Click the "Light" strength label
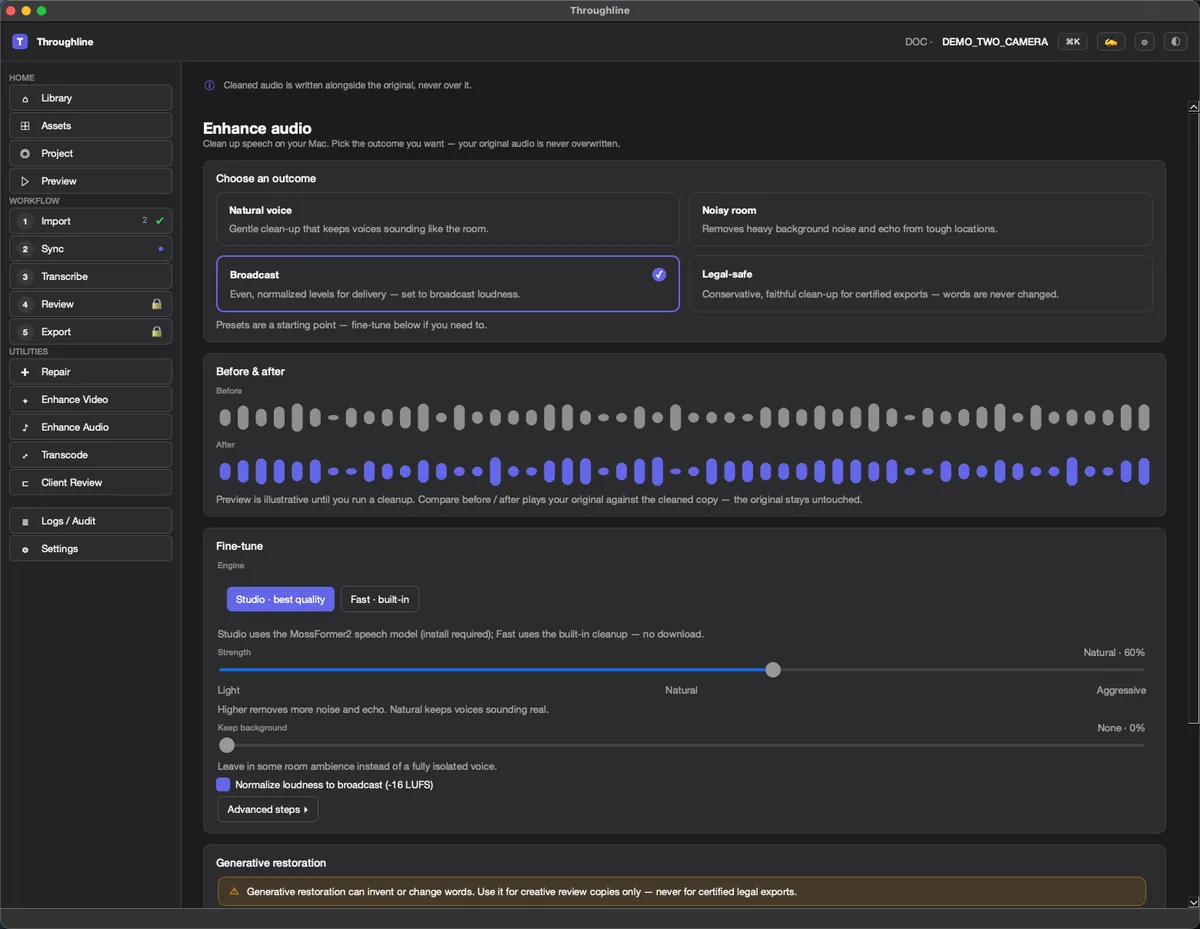The image size is (1200, 929). (x=229, y=690)
